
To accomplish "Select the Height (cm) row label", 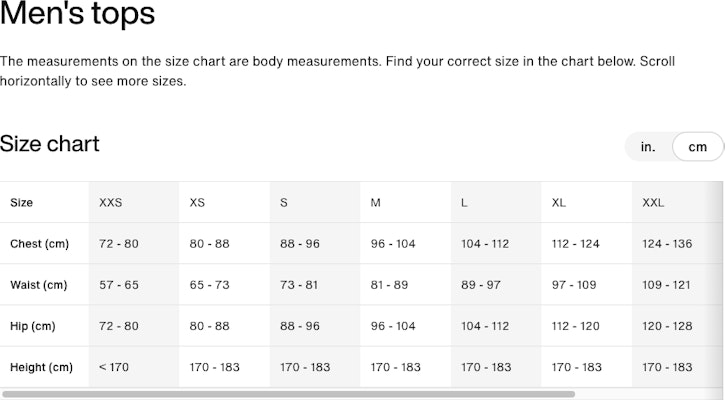I will (x=41, y=367).
